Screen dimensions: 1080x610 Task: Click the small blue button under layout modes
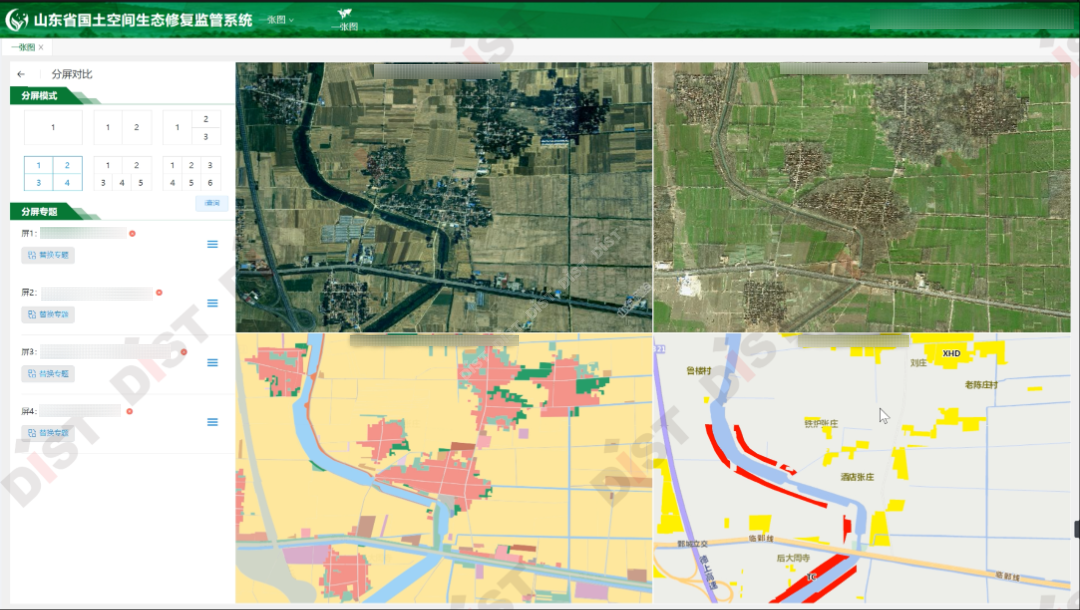tap(212, 203)
